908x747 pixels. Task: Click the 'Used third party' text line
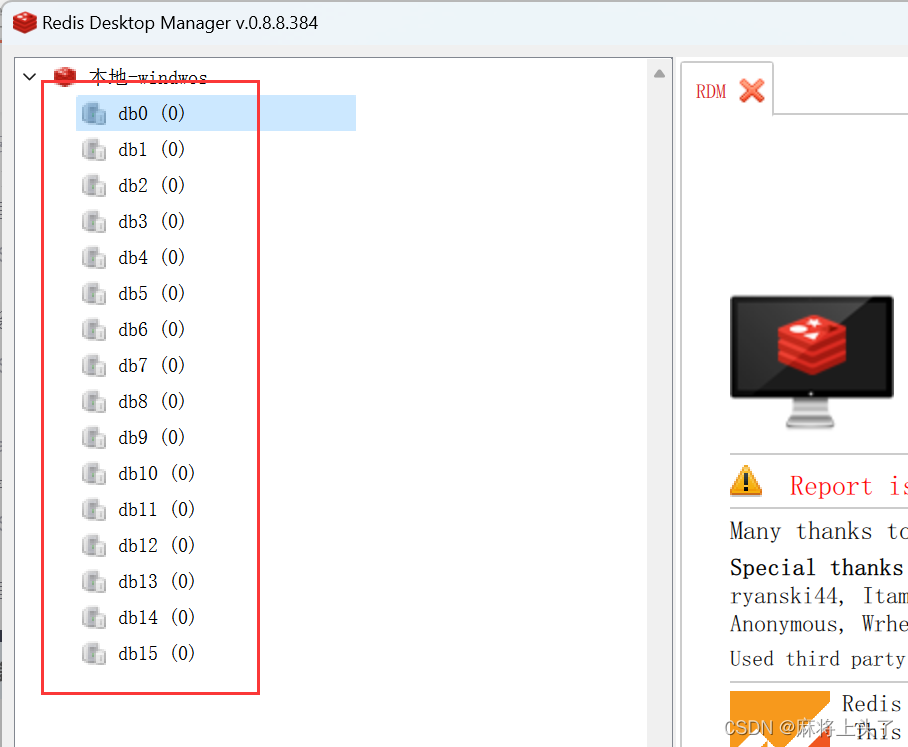(x=819, y=659)
